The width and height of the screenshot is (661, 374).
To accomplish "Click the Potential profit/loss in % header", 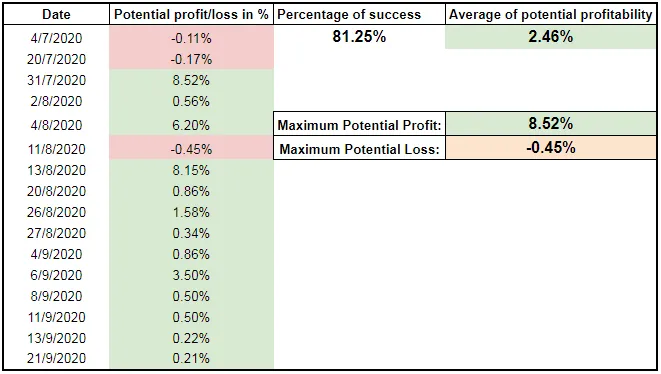I will pyautogui.click(x=191, y=14).
